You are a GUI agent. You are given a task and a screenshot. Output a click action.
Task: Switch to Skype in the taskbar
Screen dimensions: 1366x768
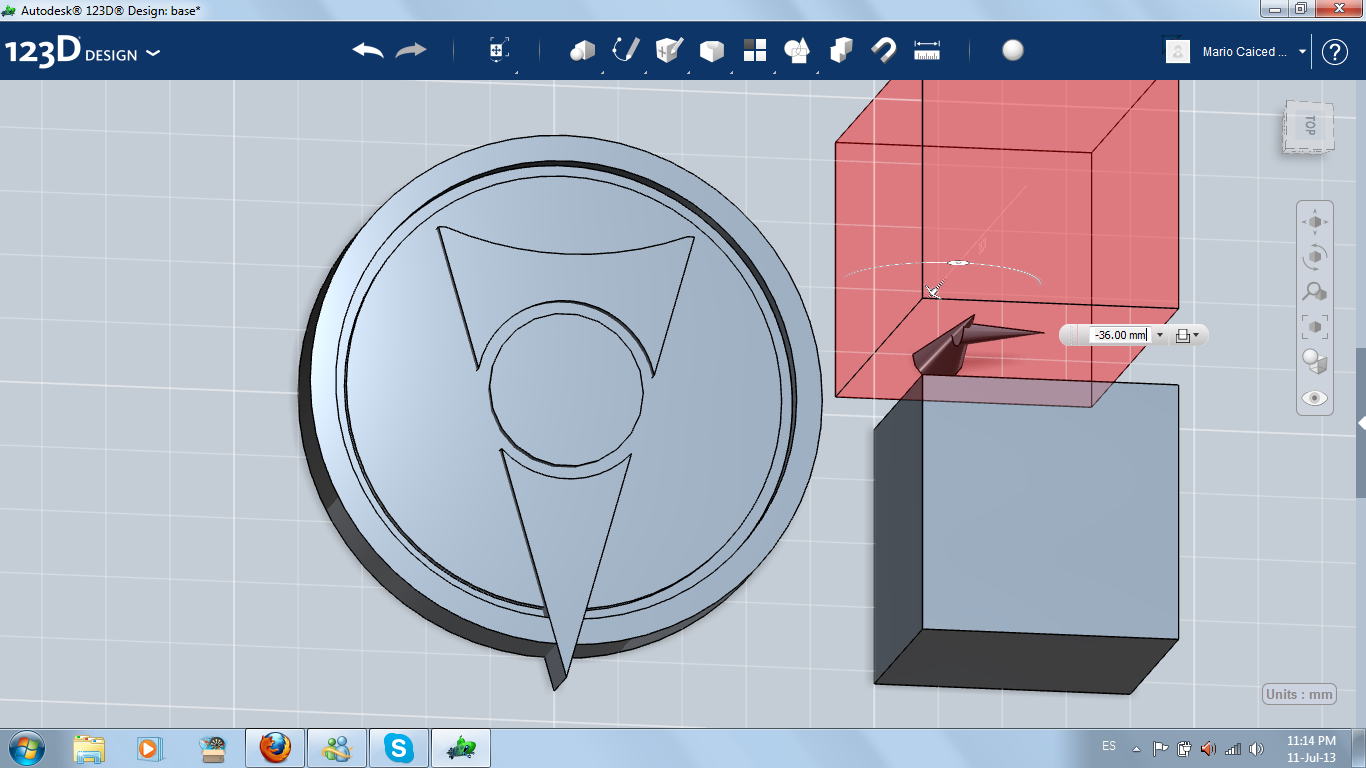pyautogui.click(x=399, y=748)
